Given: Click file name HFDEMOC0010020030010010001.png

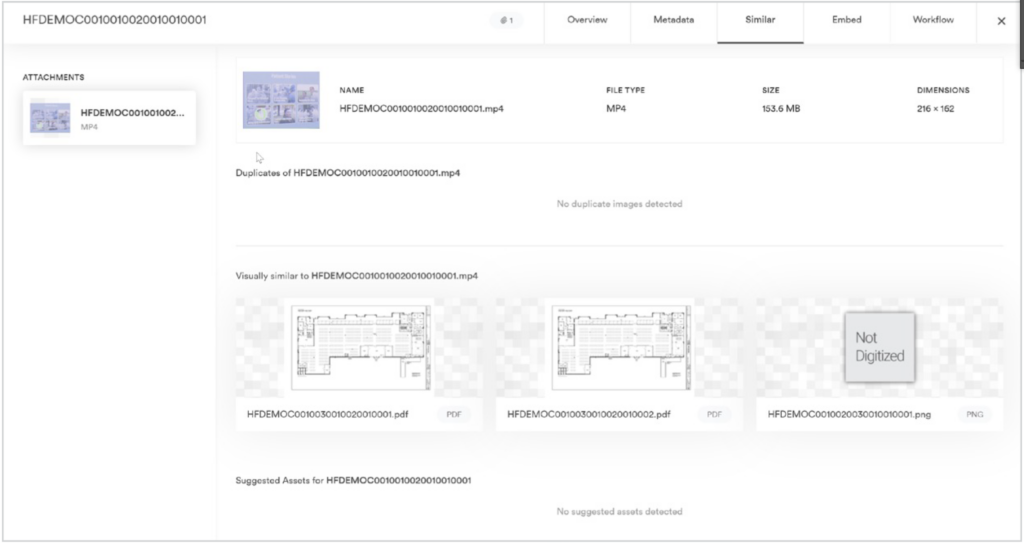Looking at the screenshot, I should pos(849,414).
